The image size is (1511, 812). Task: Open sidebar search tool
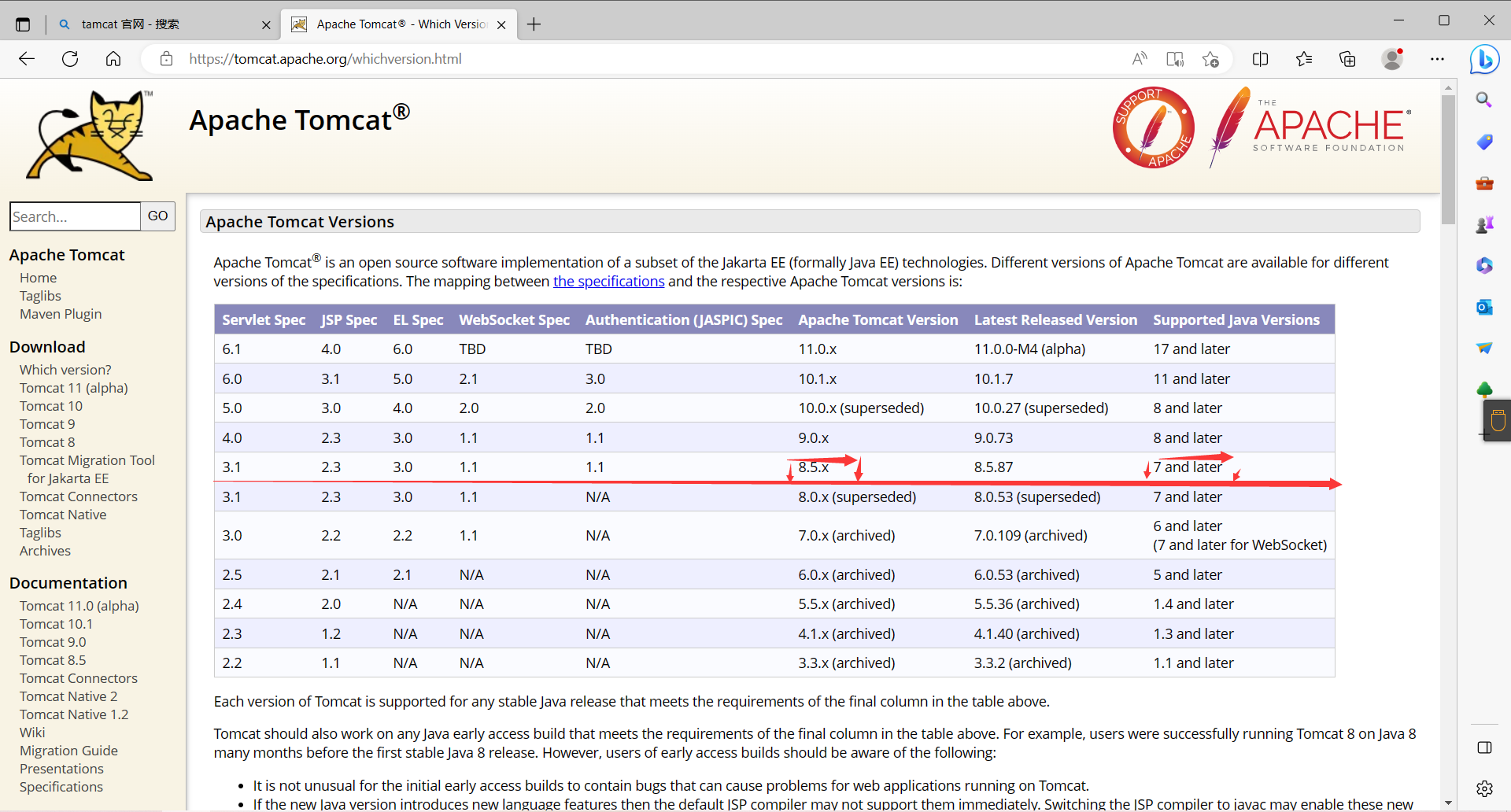click(x=1484, y=100)
